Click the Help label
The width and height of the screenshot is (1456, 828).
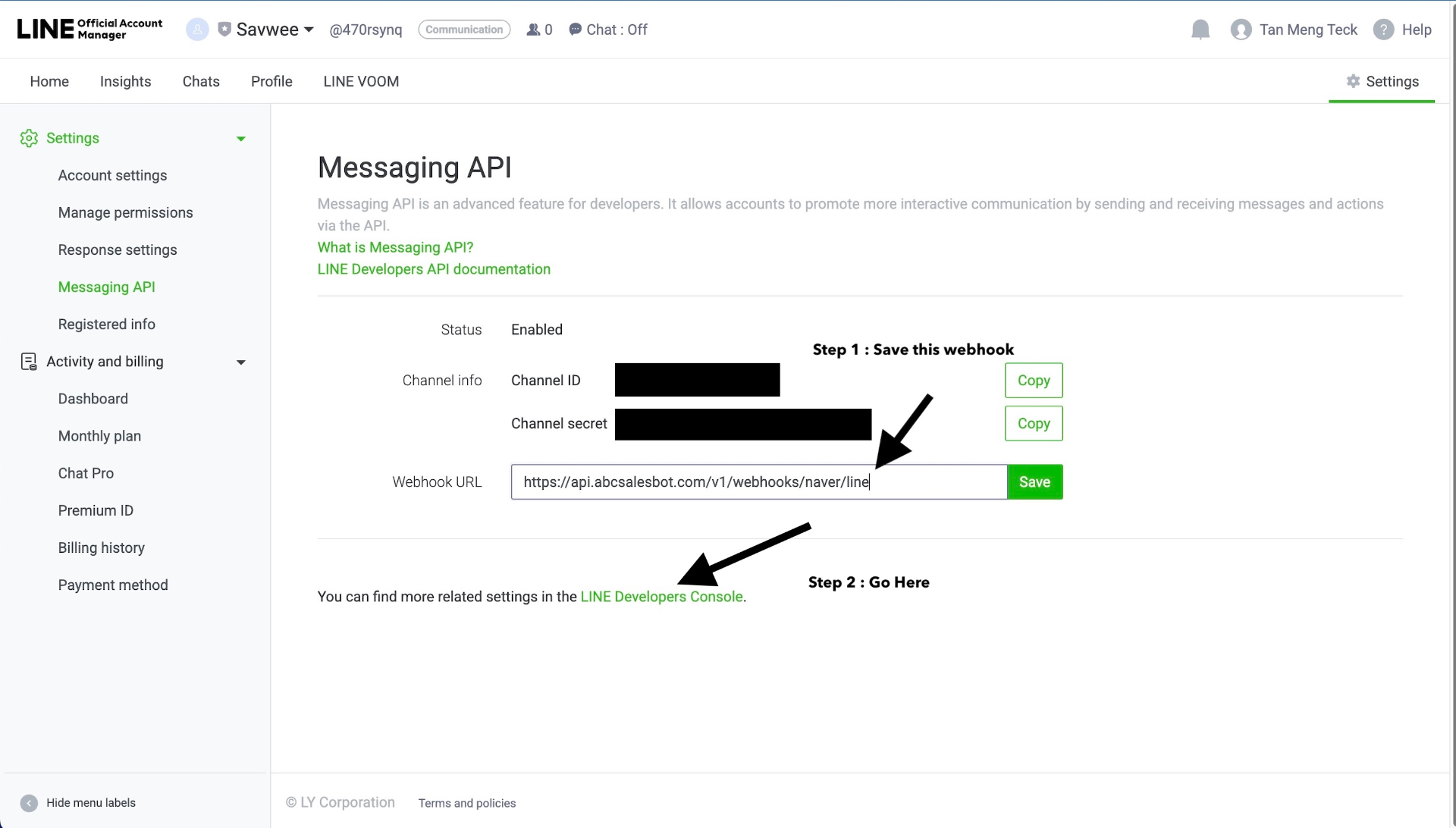click(x=1417, y=30)
